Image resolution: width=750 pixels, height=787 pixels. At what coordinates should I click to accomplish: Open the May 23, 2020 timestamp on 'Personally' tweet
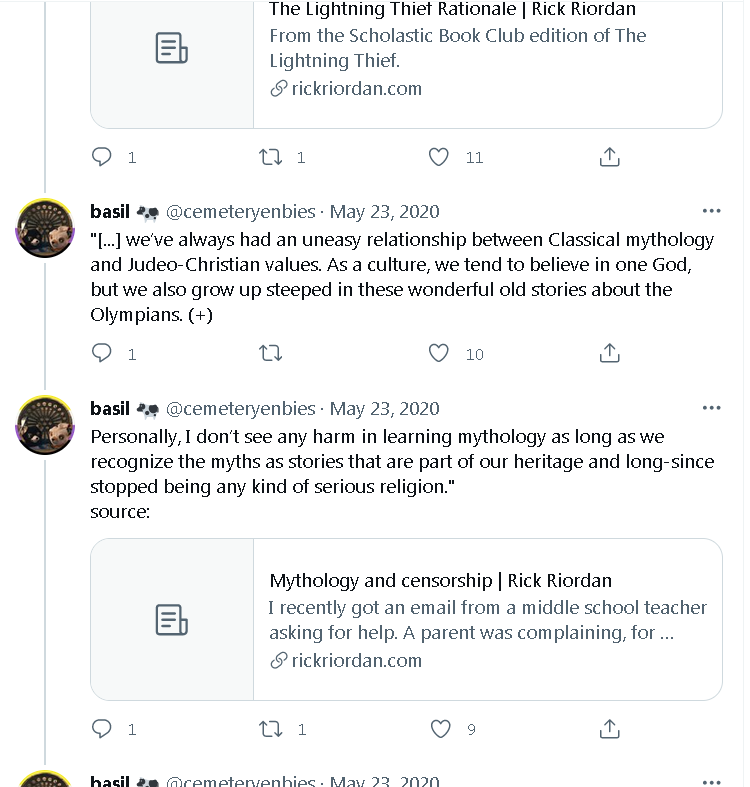coord(384,408)
